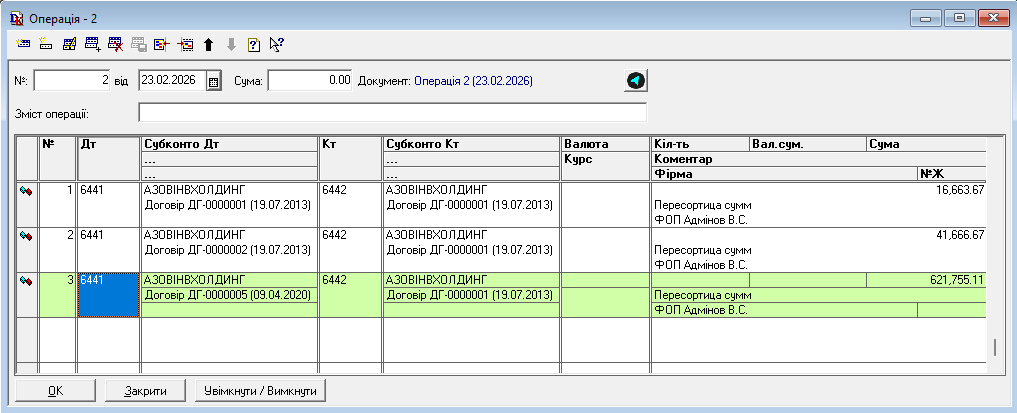This screenshot has height=413, width=1017.
Task: Open the help description question mark icon
Action: click(254, 44)
